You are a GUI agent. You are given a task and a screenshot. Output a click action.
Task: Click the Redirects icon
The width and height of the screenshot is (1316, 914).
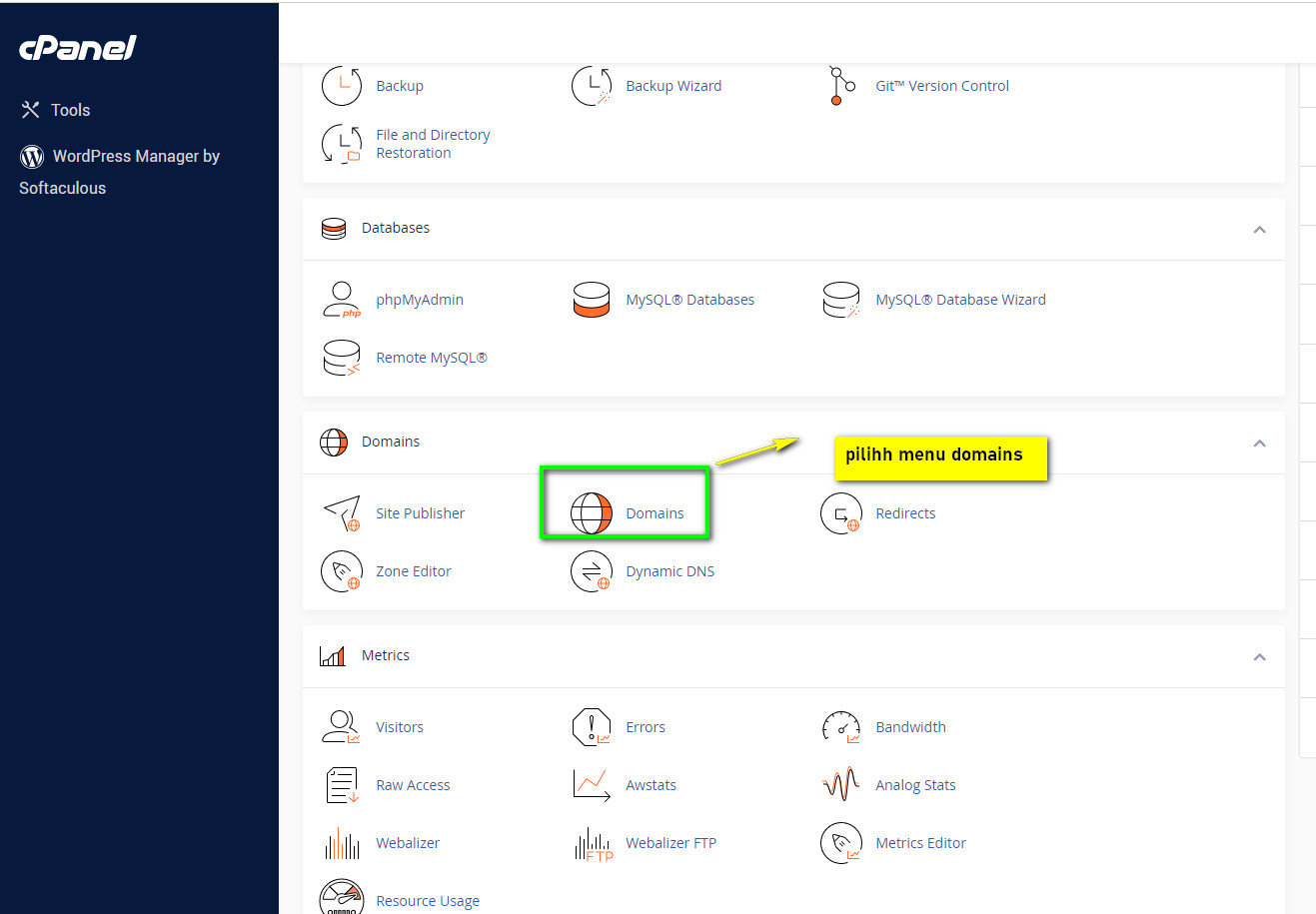click(x=841, y=513)
